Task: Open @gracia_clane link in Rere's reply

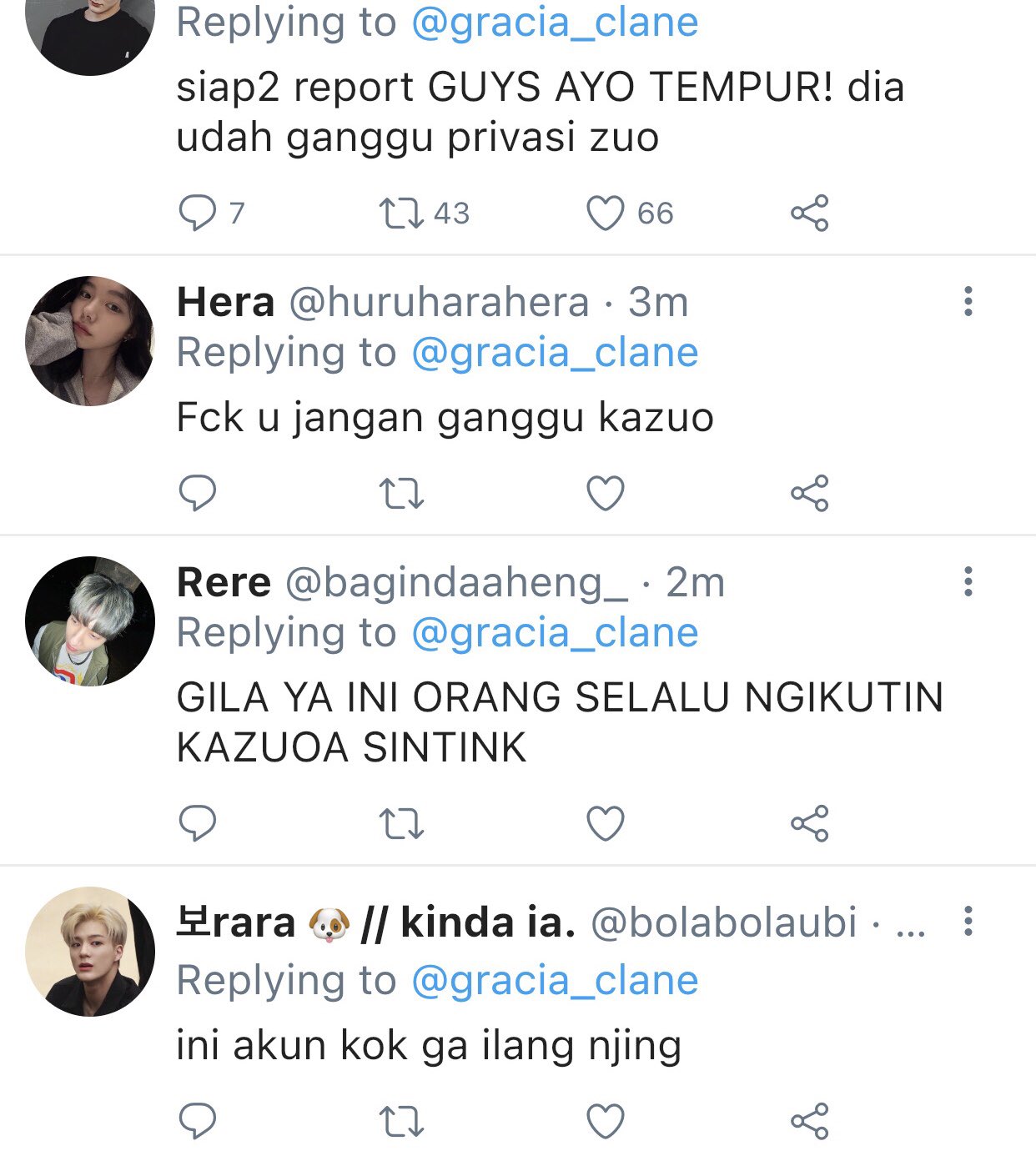Action: click(555, 633)
